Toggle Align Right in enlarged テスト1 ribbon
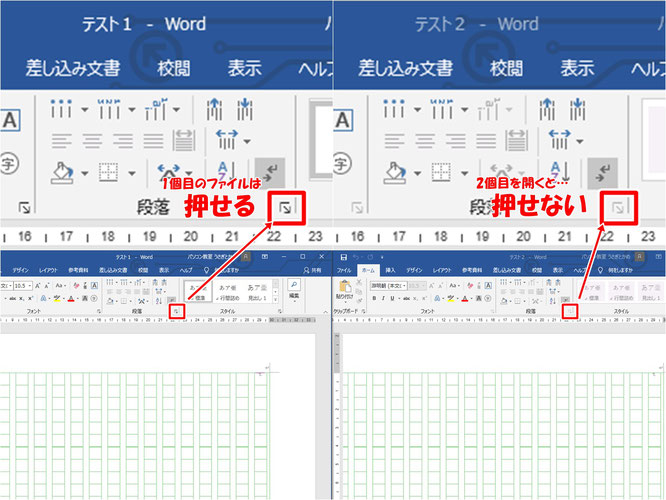 [123, 141]
